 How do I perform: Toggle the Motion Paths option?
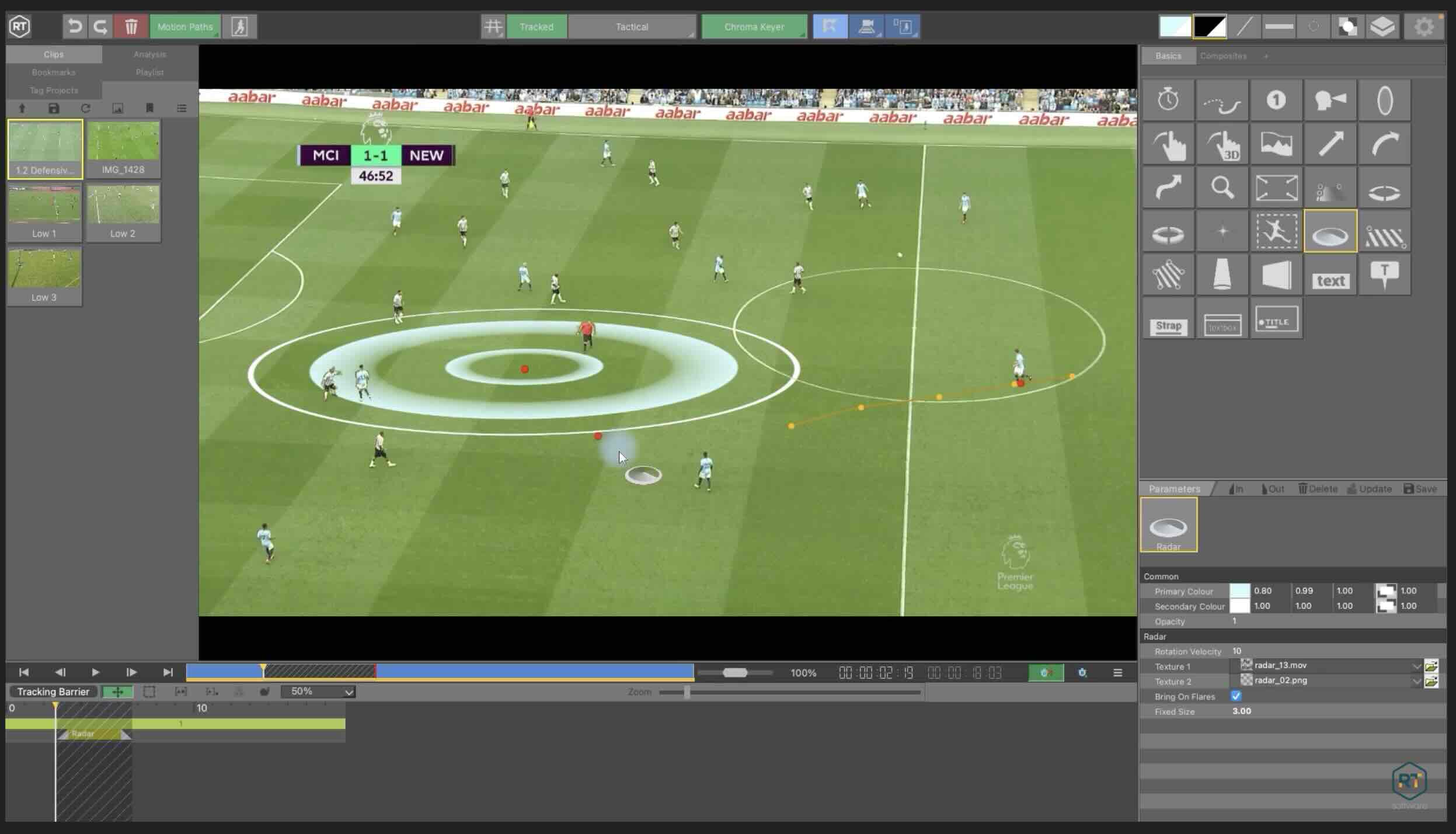click(x=184, y=26)
